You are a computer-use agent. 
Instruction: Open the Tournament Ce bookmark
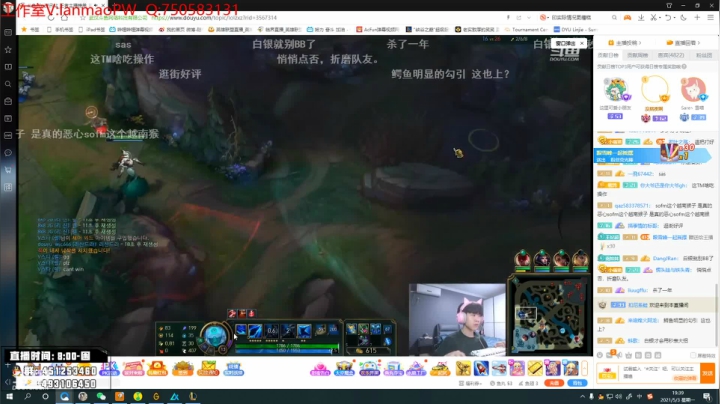(x=525, y=29)
